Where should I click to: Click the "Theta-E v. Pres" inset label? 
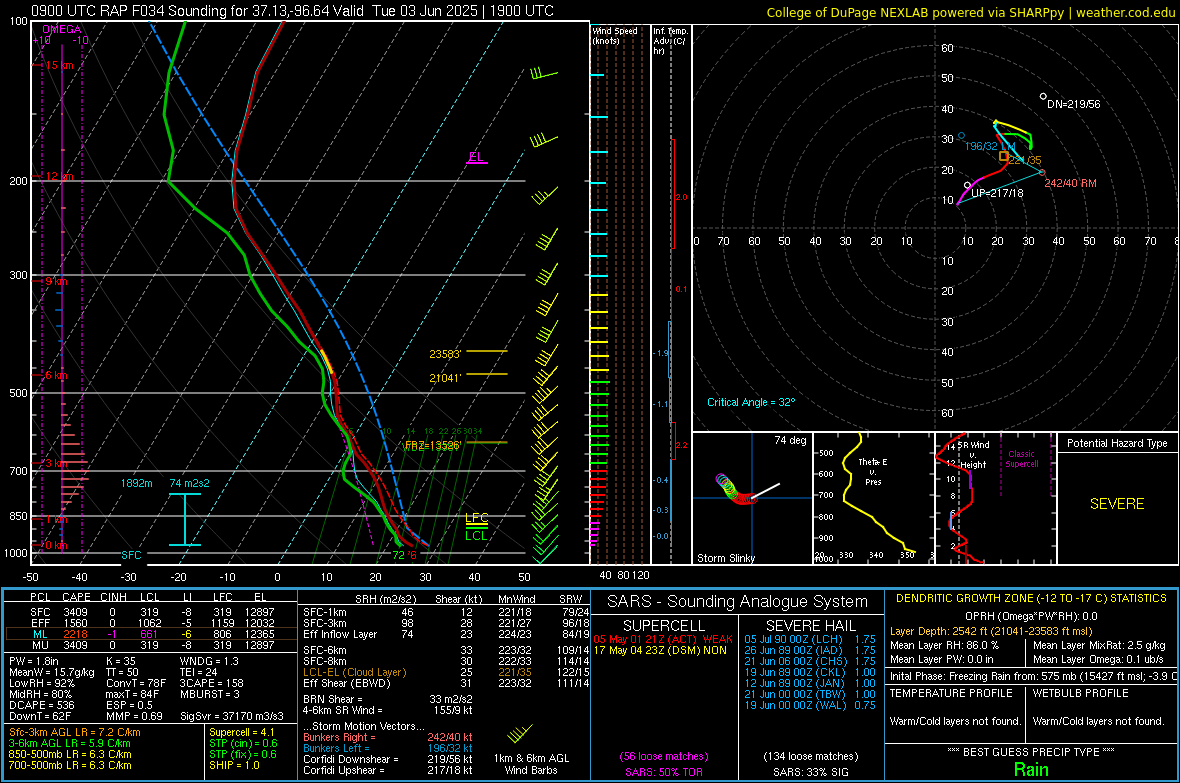tap(873, 471)
